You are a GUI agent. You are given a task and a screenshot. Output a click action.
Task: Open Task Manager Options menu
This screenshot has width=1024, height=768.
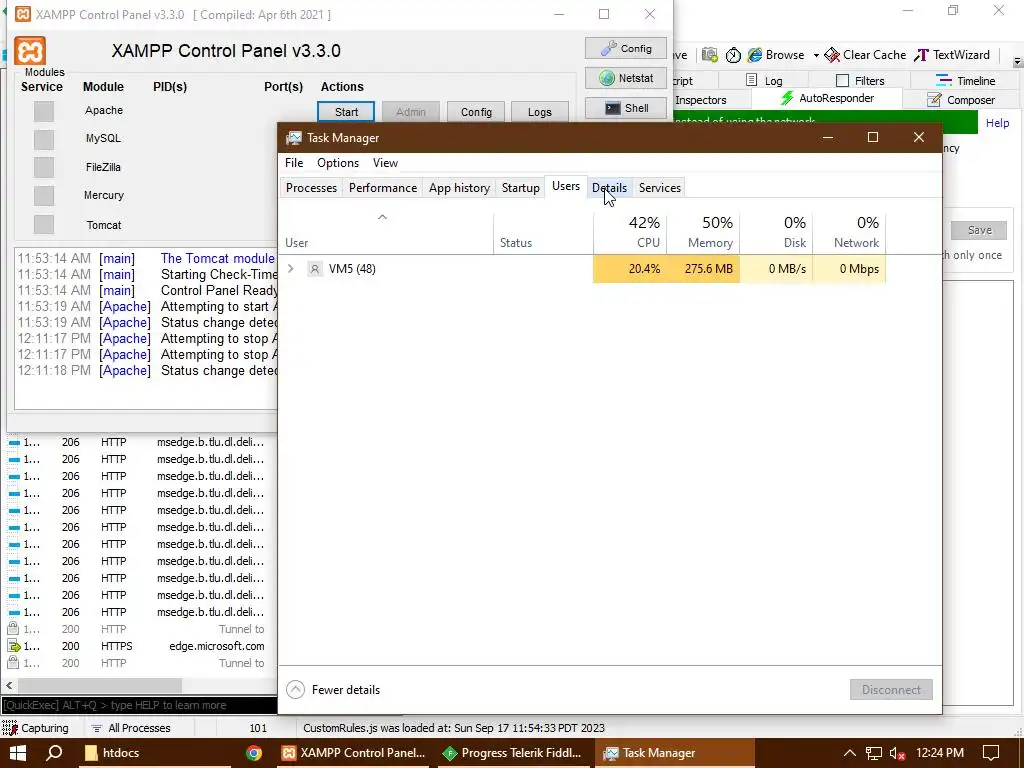[x=338, y=163]
